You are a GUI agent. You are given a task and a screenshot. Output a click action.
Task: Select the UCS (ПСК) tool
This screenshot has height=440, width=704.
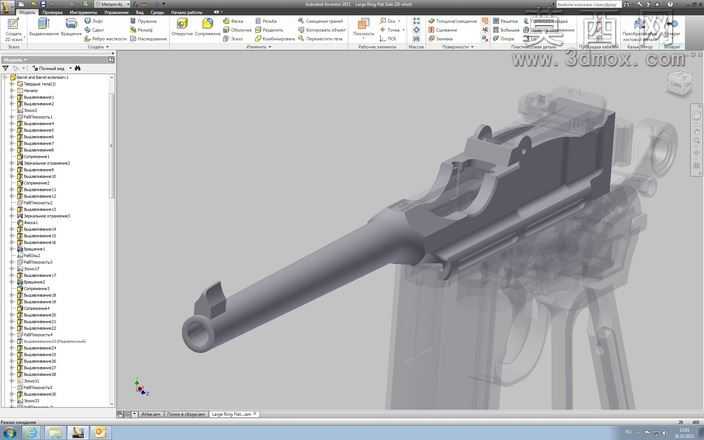click(388, 39)
